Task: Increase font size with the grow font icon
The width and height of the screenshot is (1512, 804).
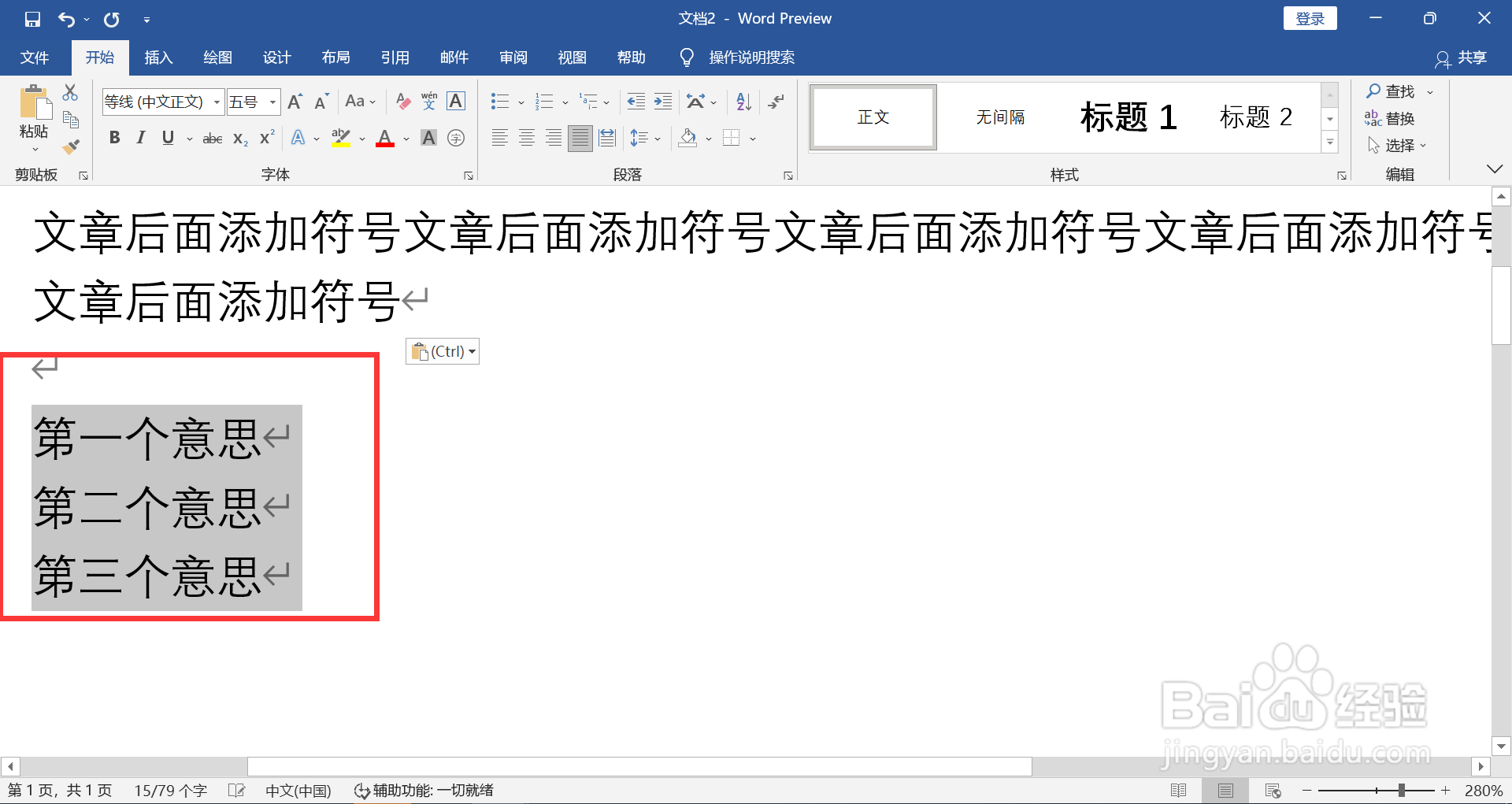Action: [x=295, y=102]
